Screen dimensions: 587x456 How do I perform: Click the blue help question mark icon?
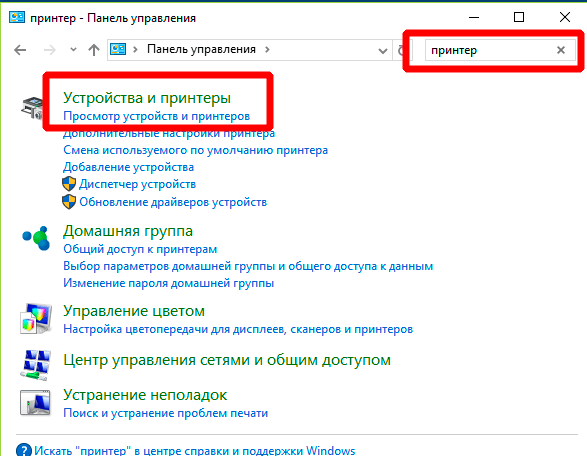coord(24,450)
